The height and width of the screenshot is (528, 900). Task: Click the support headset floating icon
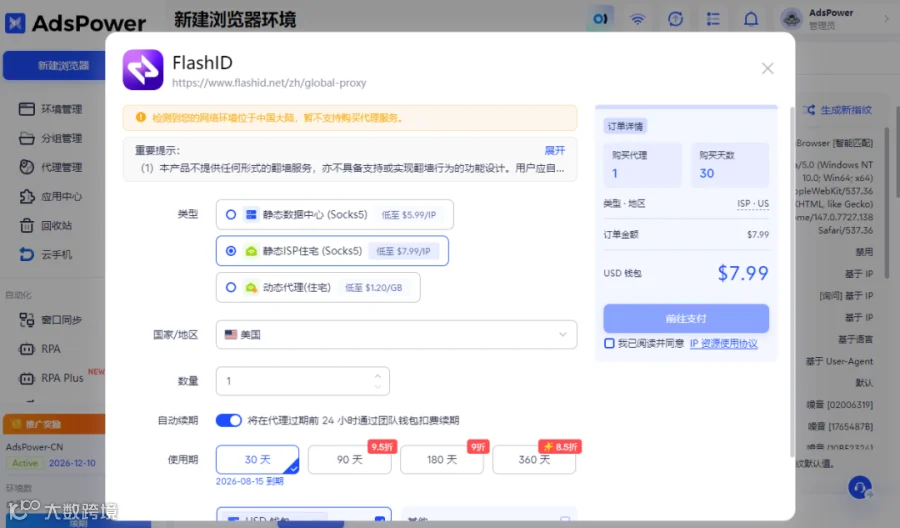(x=860, y=487)
